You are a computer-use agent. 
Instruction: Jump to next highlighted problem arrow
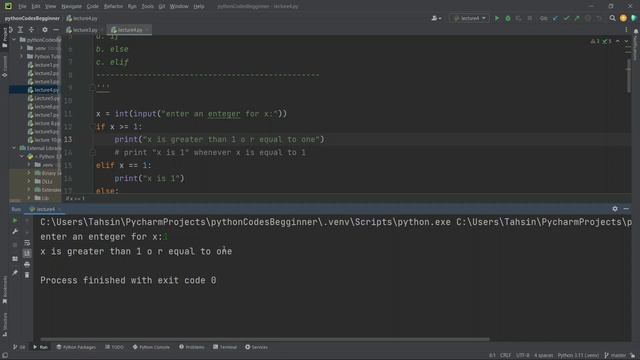(x=626, y=41)
